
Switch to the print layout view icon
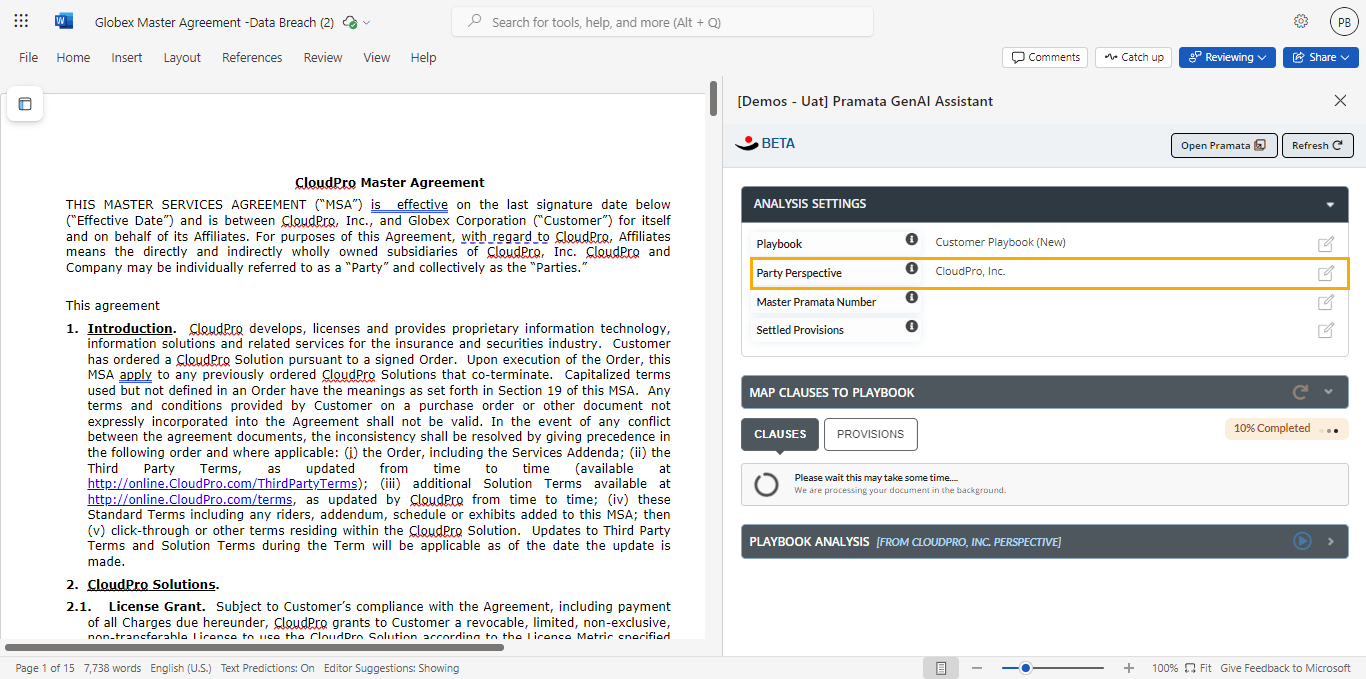click(x=941, y=668)
